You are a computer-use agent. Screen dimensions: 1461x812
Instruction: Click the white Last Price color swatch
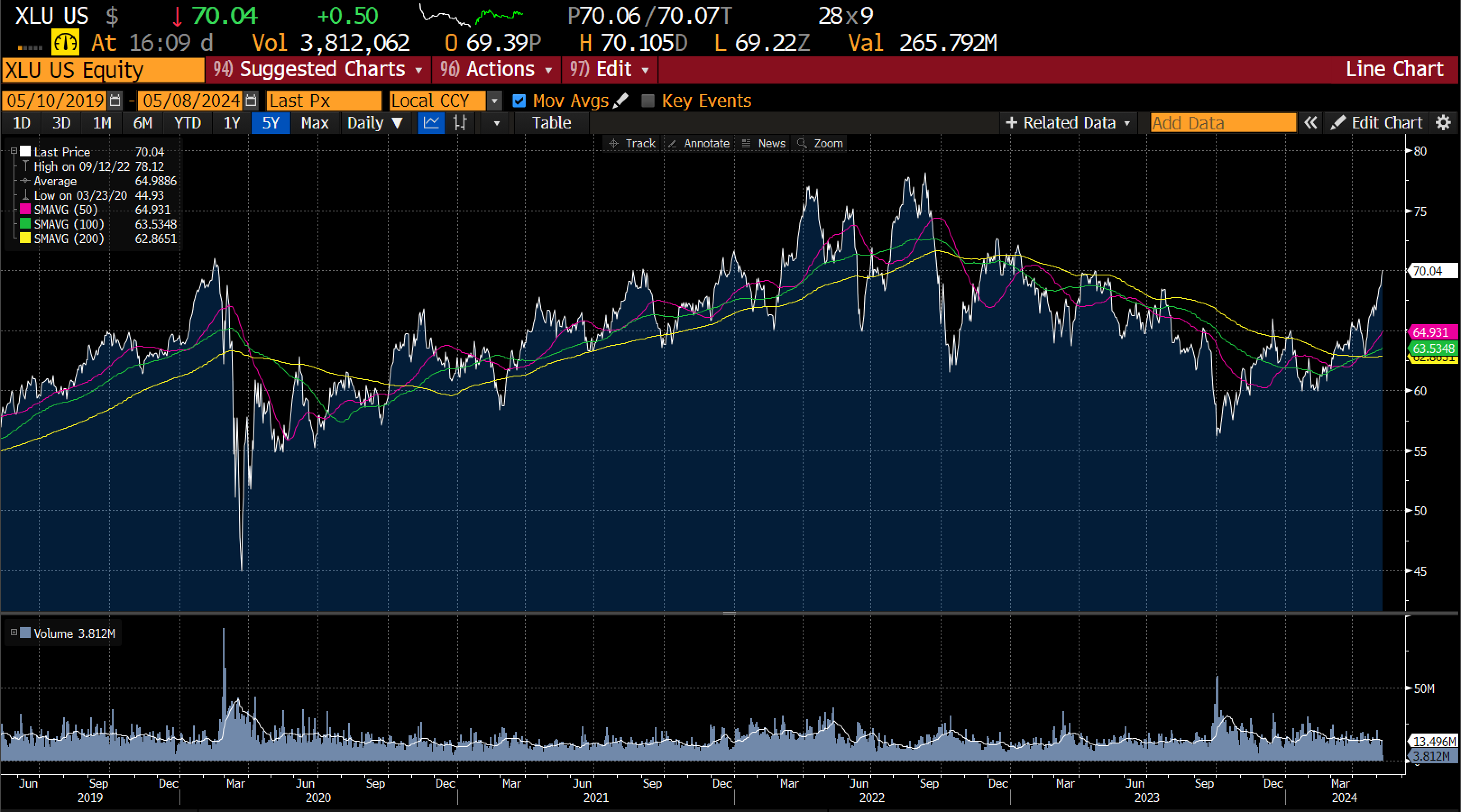pyautogui.click(x=26, y=151)
